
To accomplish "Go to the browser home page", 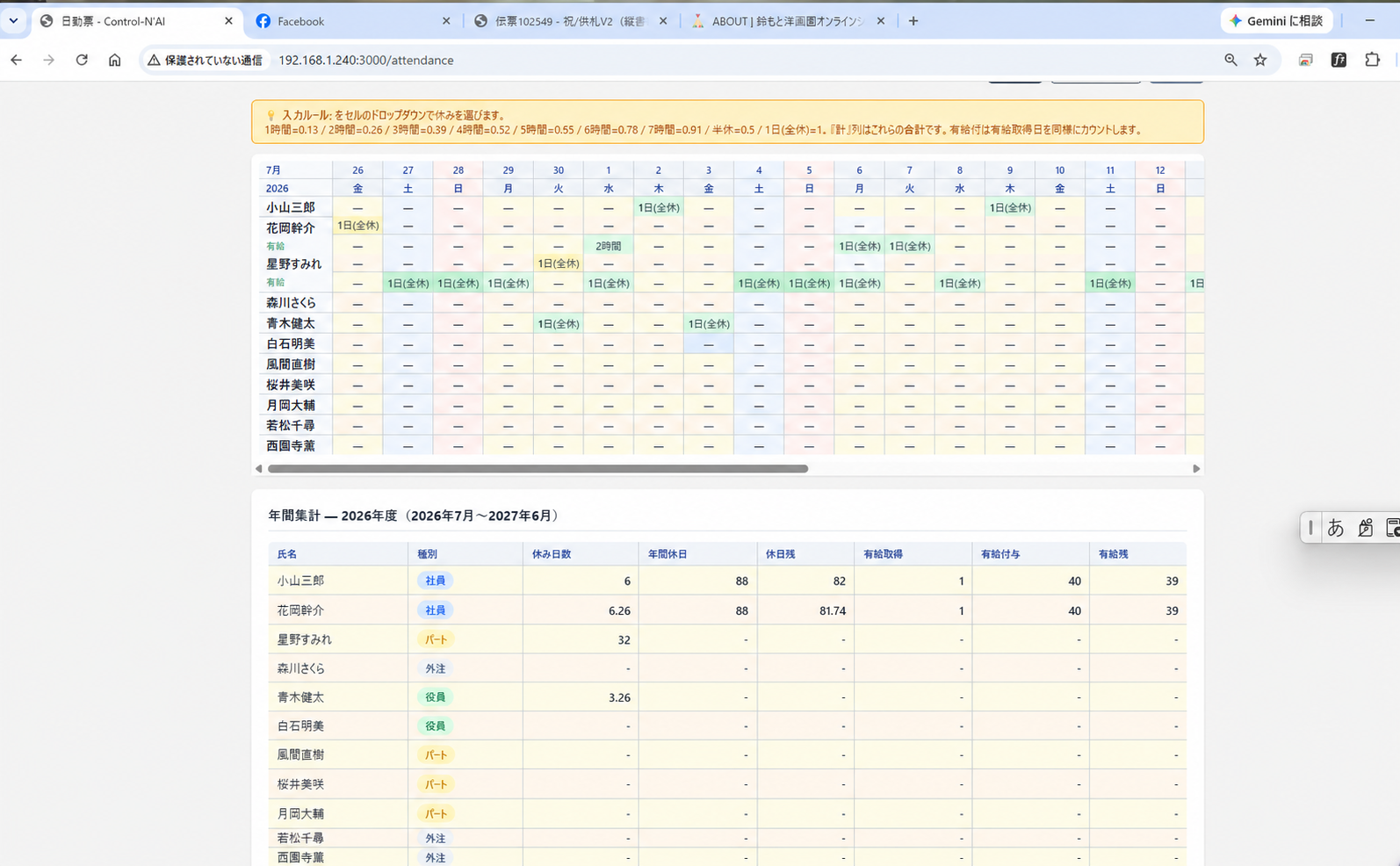I will tap(115, 60).
